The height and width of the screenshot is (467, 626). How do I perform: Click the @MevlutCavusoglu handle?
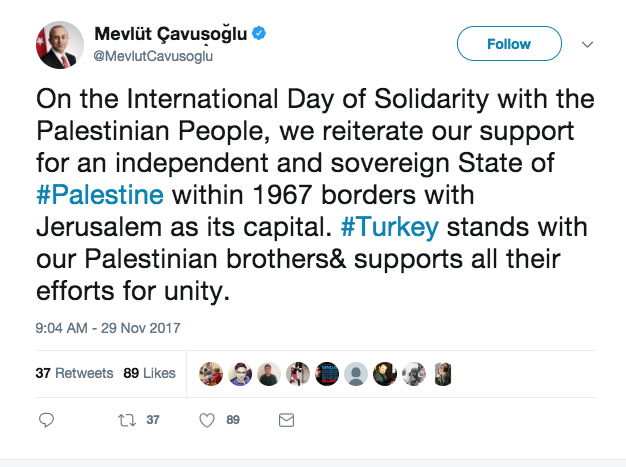point(153,55)
